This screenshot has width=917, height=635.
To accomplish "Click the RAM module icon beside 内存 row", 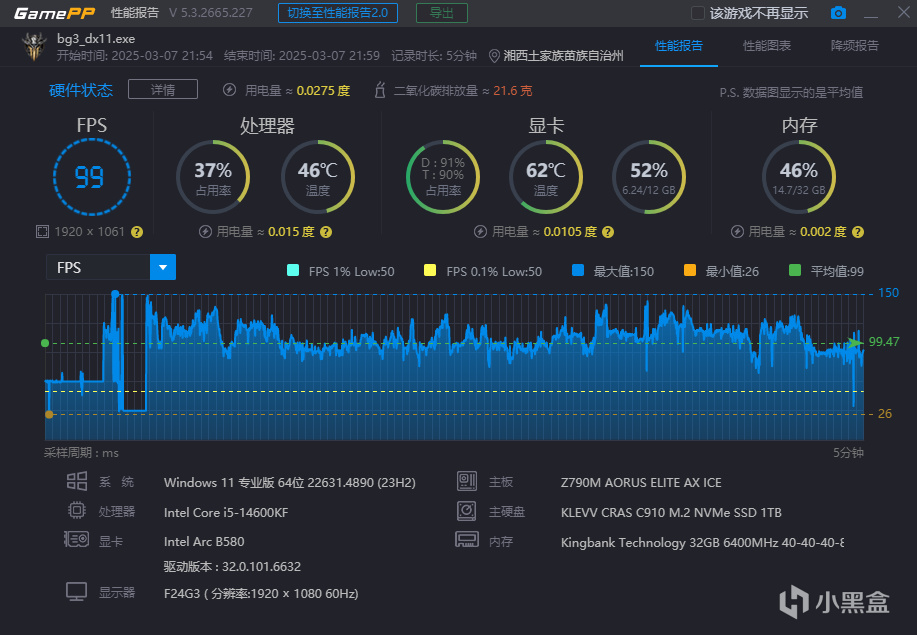I will [467, 539].
